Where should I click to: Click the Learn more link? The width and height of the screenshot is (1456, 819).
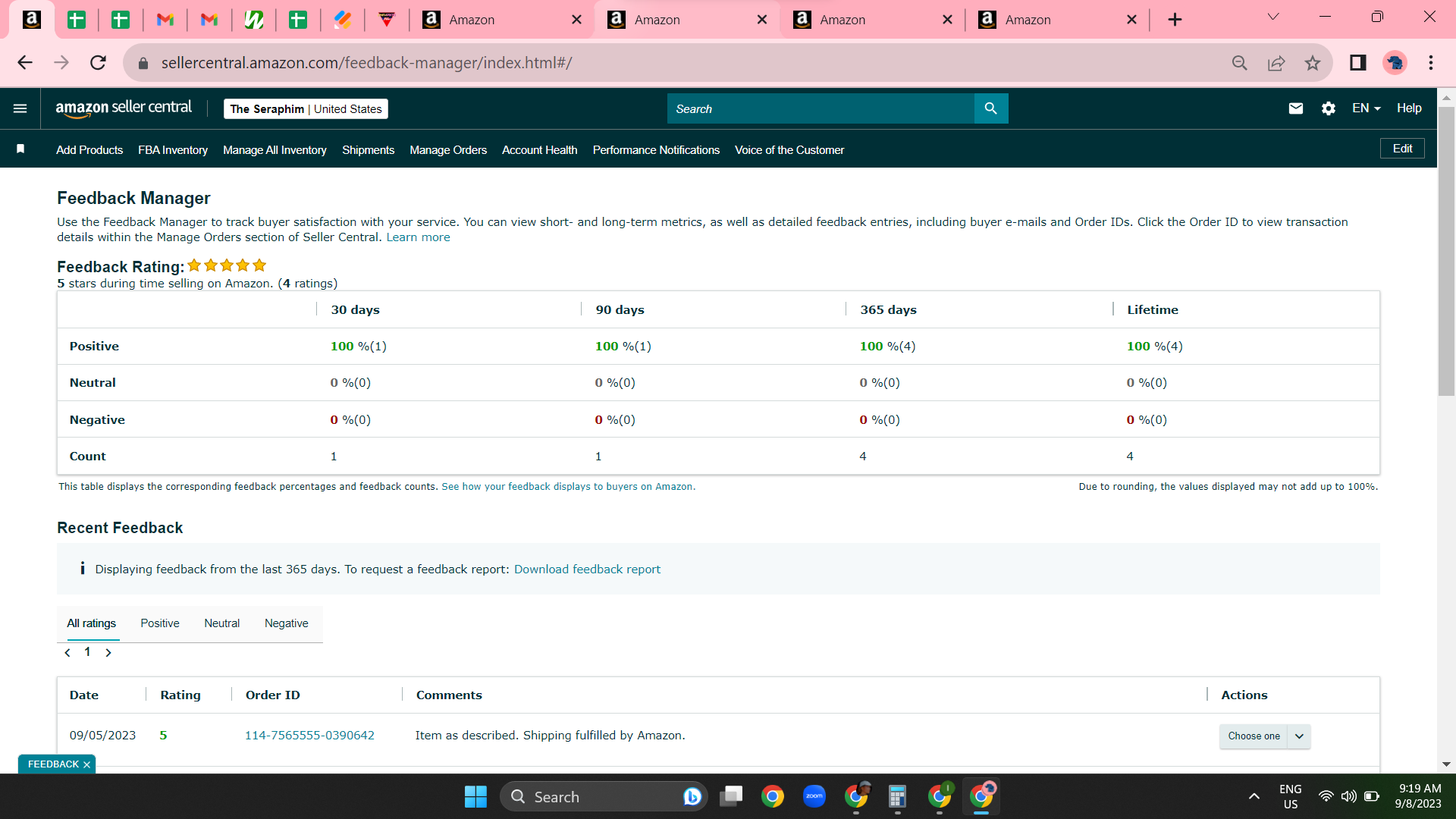(418, 237)
